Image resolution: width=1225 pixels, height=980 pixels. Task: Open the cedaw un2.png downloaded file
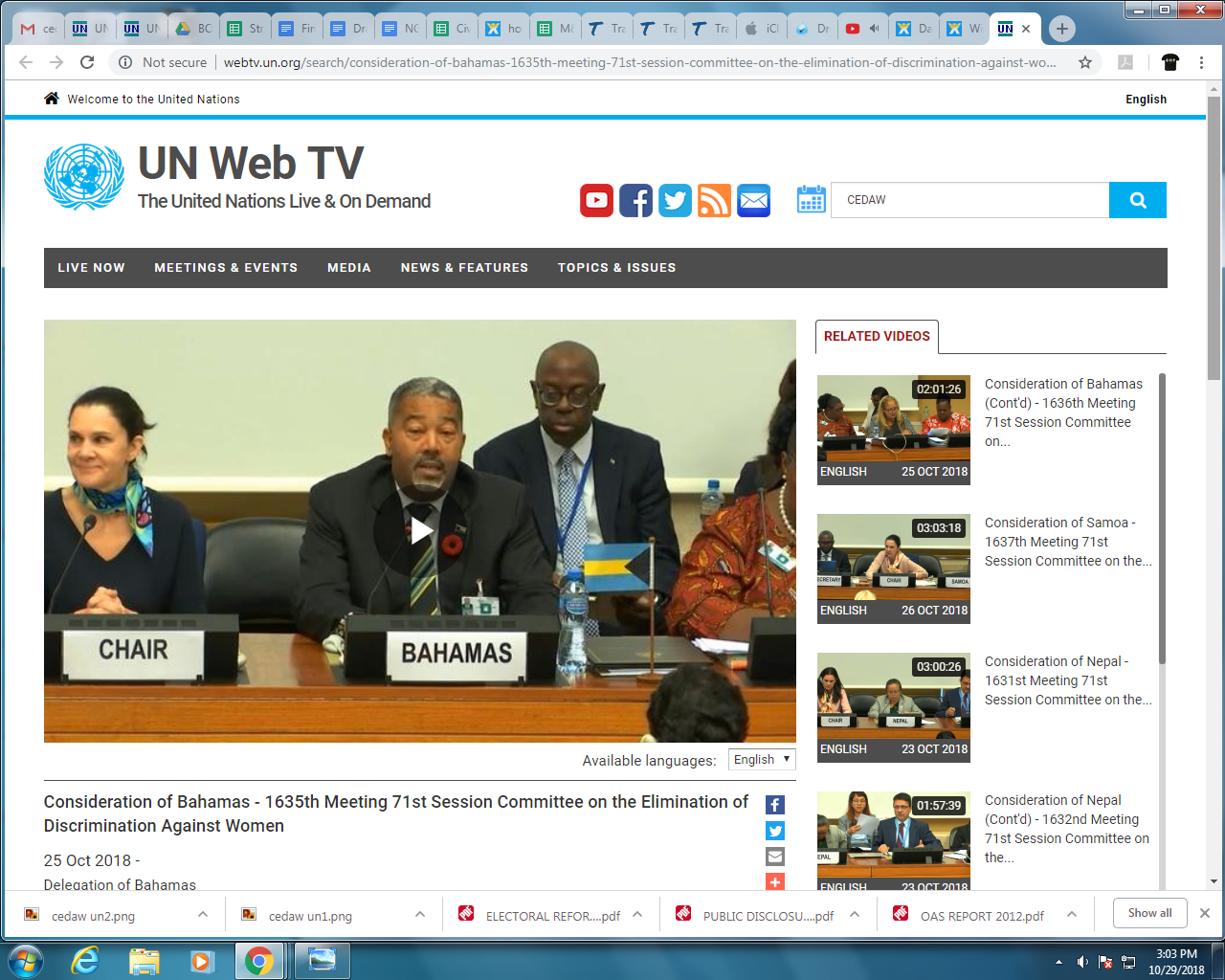tap(93, 916)
